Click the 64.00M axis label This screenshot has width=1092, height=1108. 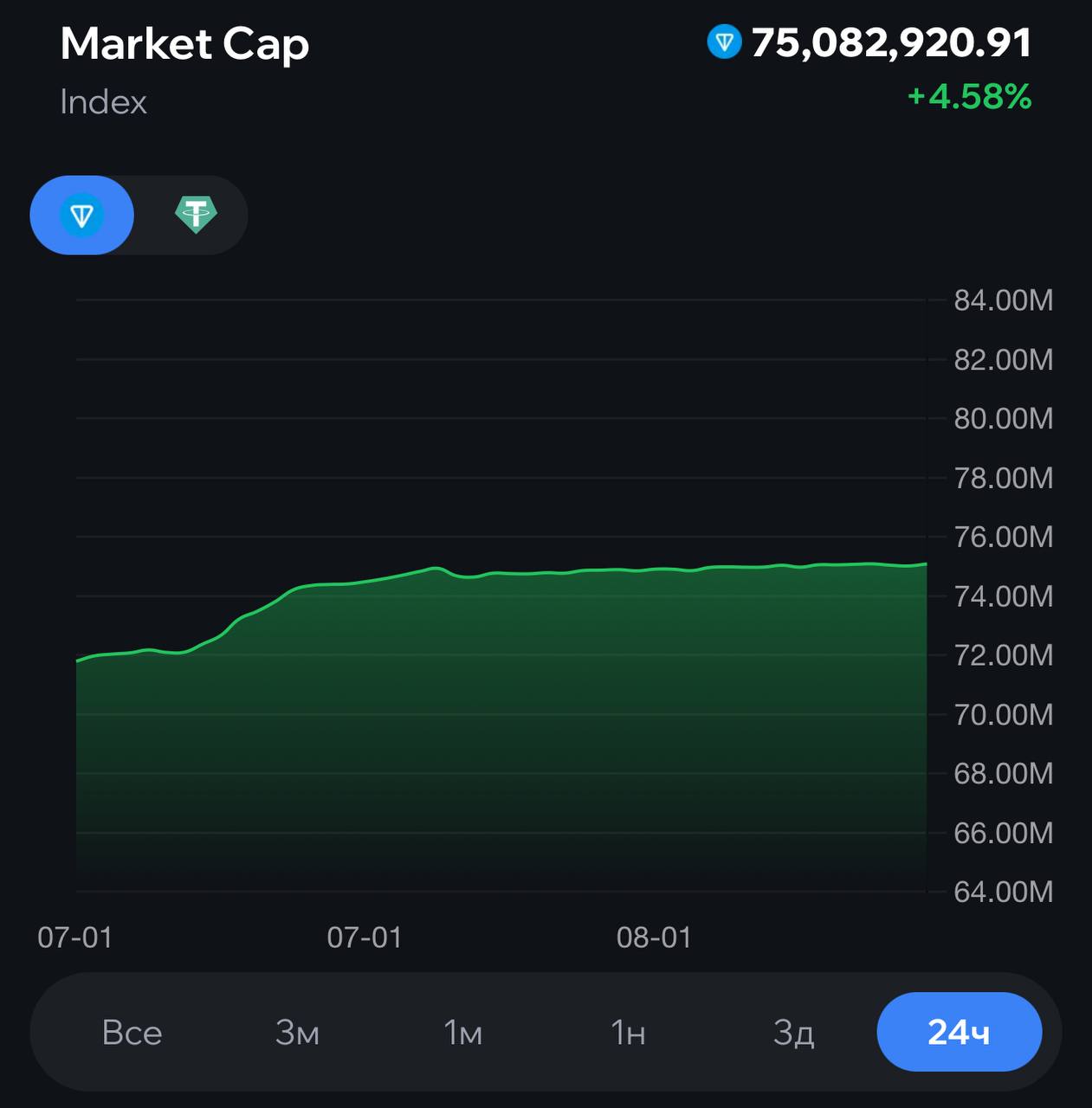tap(1003, 892)
